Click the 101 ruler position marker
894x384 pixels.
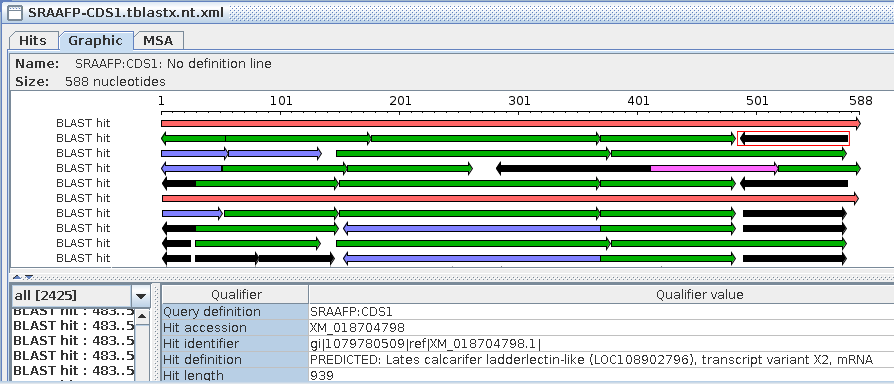[281, 101]
